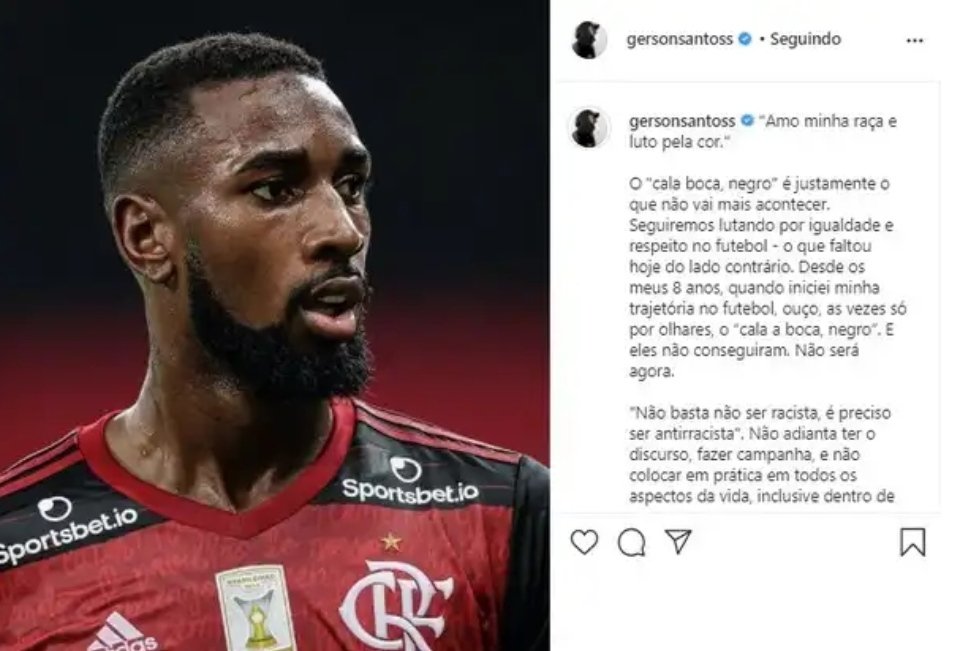Click the verified badge in the caption
The image size is (953, 651).
pyautogui.click(x=748, y=121)
